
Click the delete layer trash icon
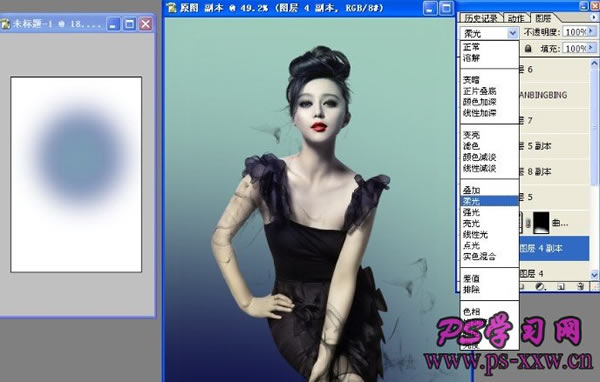coord(580,286)
